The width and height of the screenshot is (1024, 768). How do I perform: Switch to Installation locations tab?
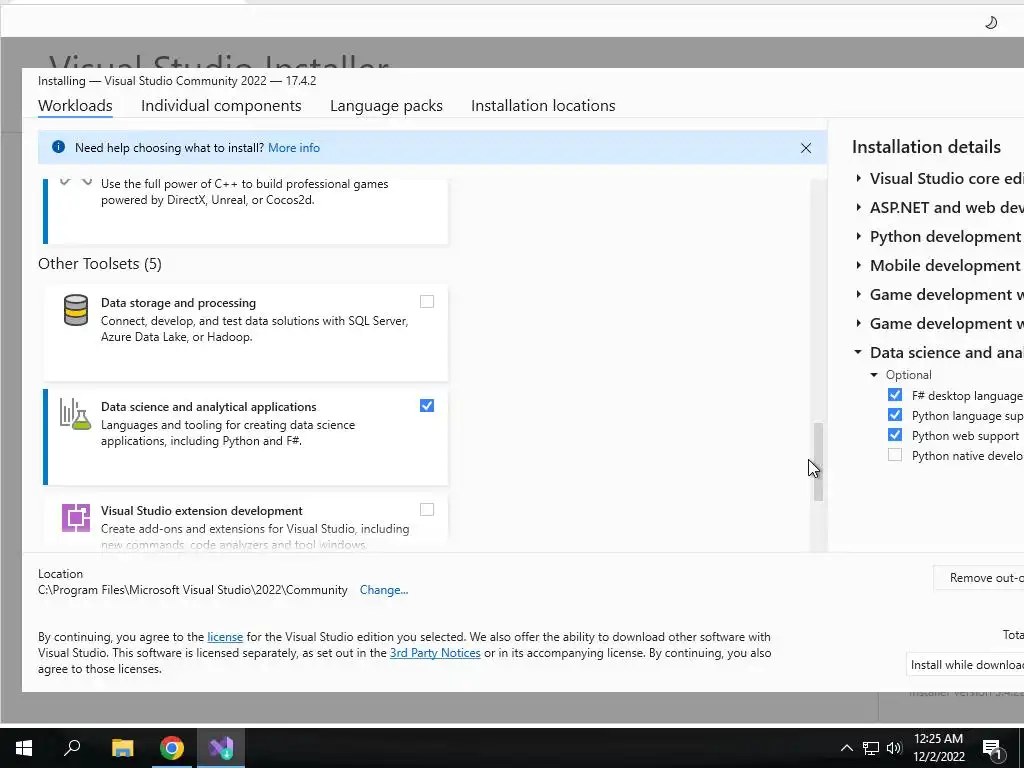tap(543, 106)
